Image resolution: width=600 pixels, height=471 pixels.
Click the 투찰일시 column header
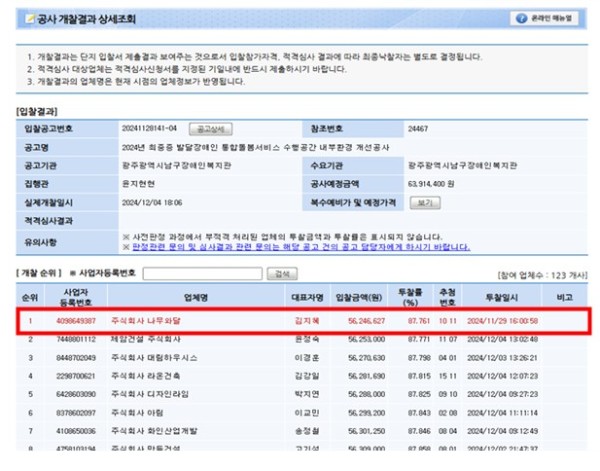[x=502, y=297]
